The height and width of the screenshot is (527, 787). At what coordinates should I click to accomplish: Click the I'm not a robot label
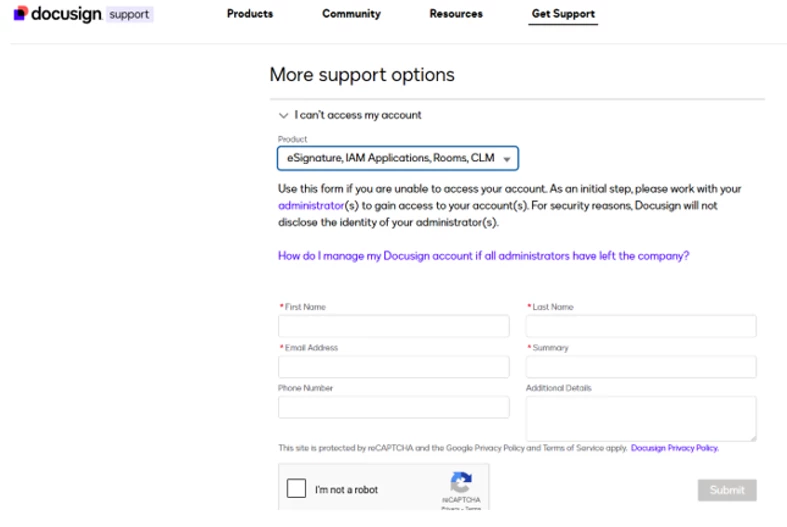(346, 489)
